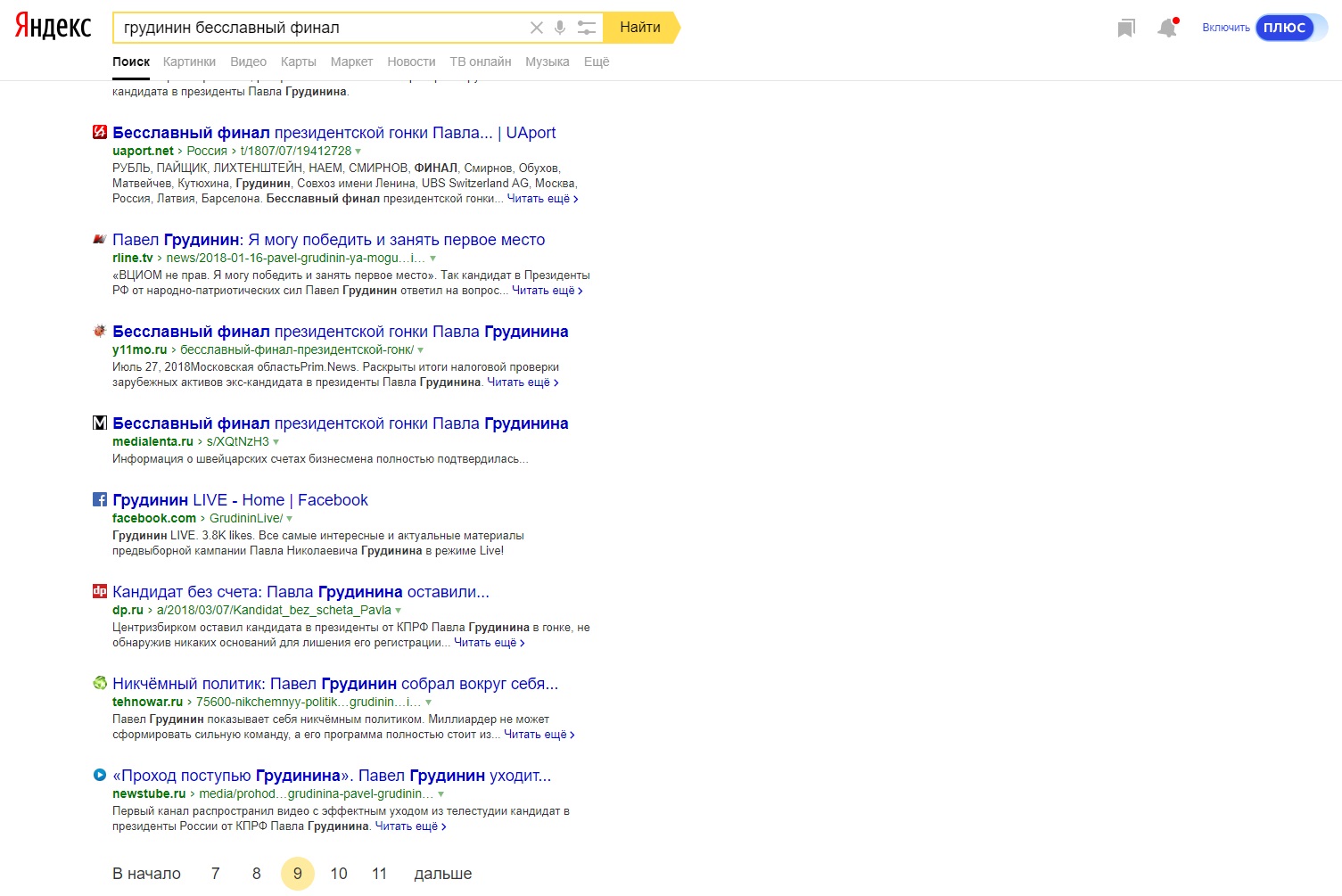
Task: Open the UAport Бесславный финал result title
Action: 334,133
